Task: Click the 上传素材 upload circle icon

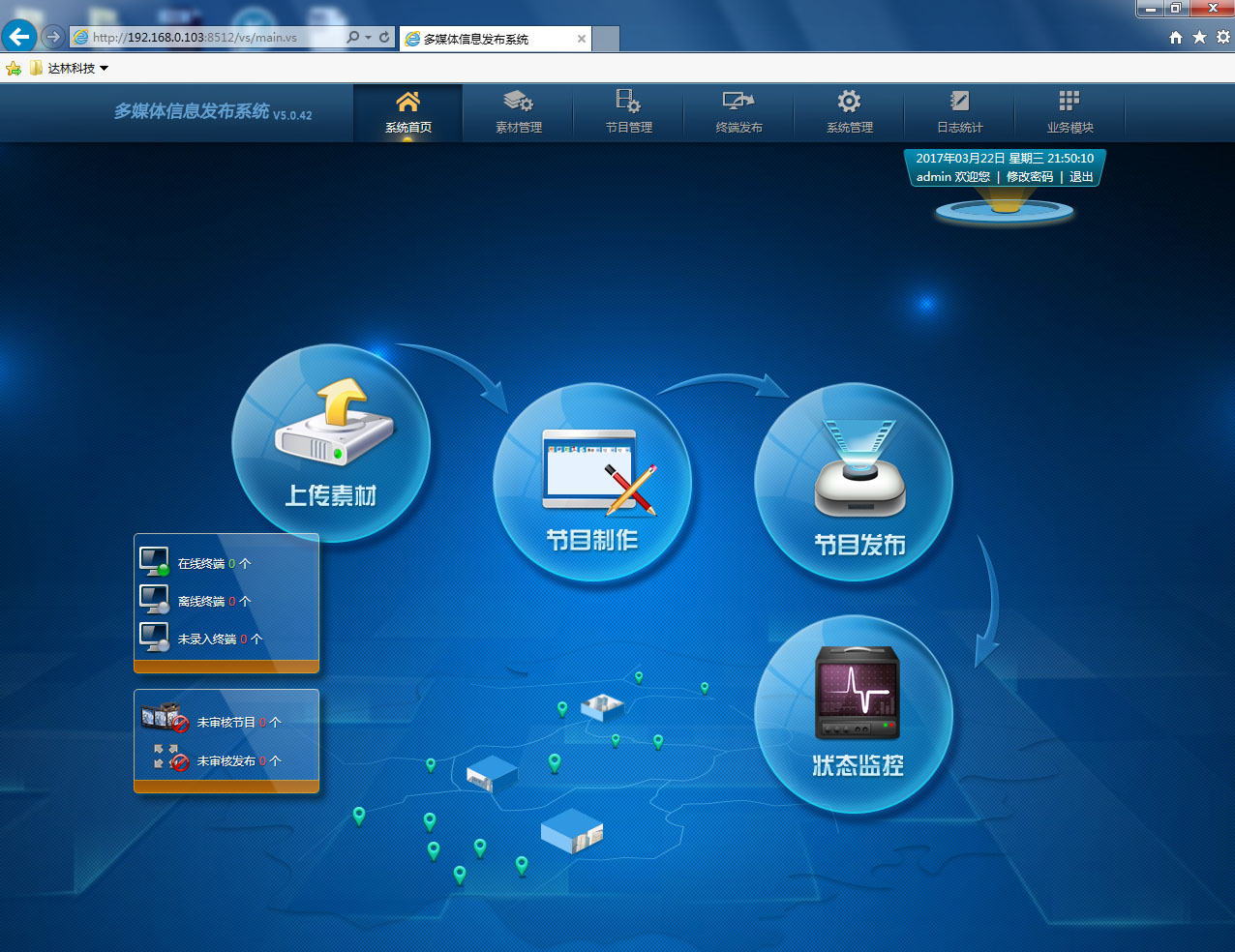Action: click(331, 443)
